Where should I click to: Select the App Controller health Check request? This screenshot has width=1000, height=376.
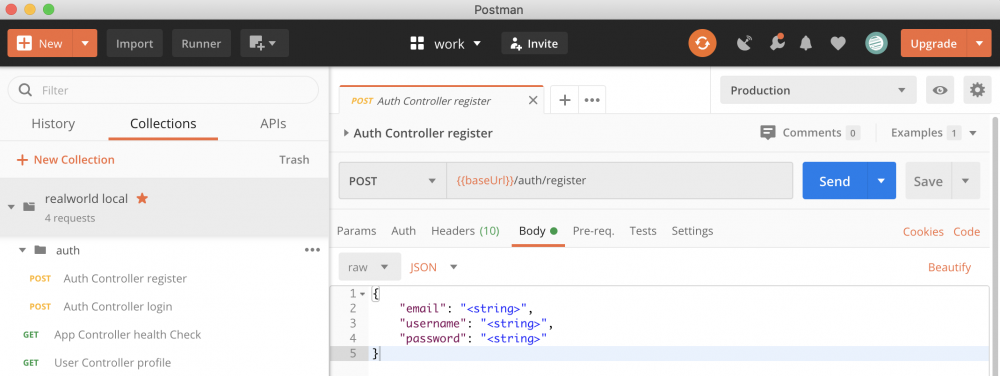128,335
